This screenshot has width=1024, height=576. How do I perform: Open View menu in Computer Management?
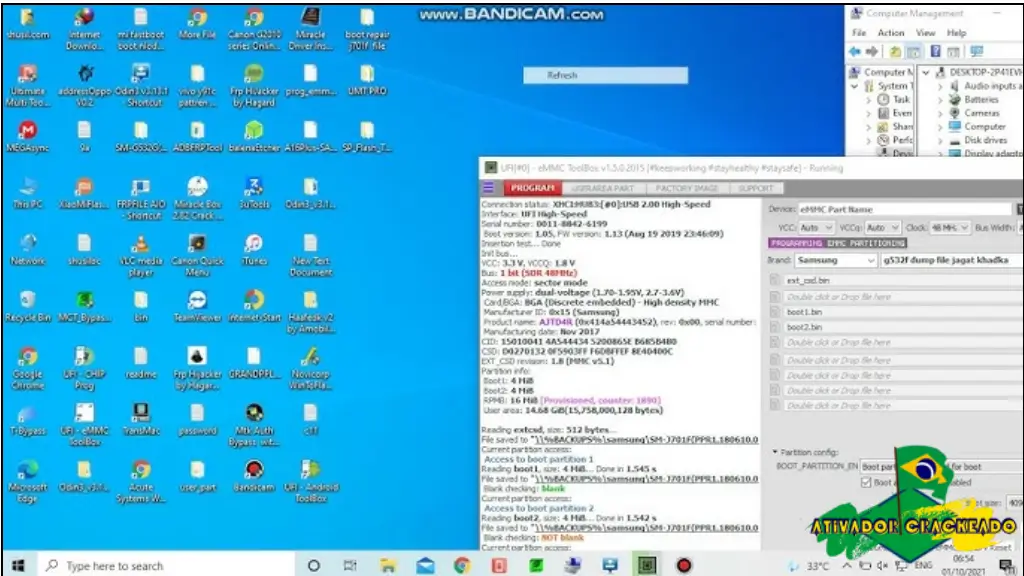(x=925, y=33)
